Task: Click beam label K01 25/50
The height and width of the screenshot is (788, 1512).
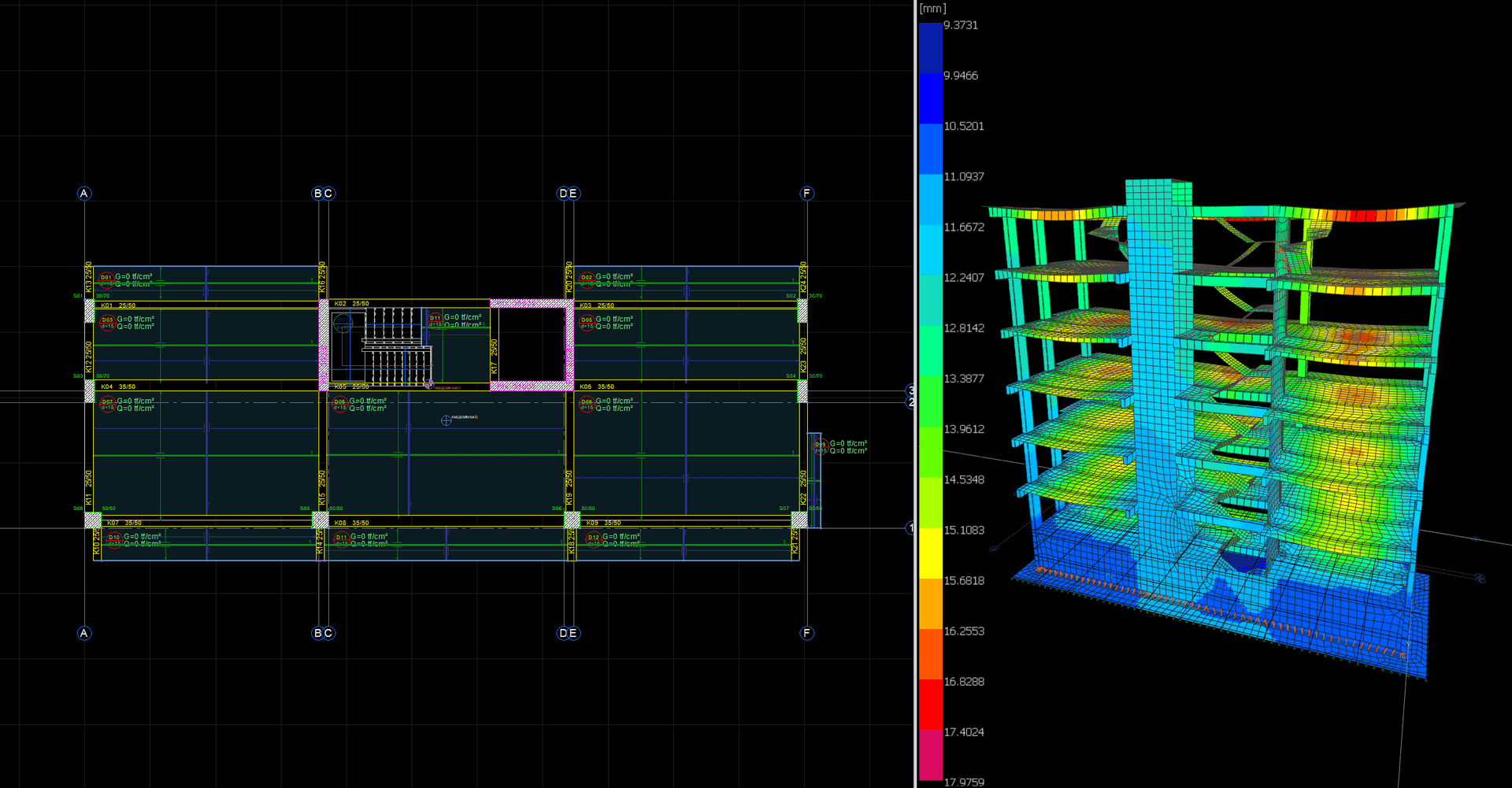Action: click(x=118, y=305)
